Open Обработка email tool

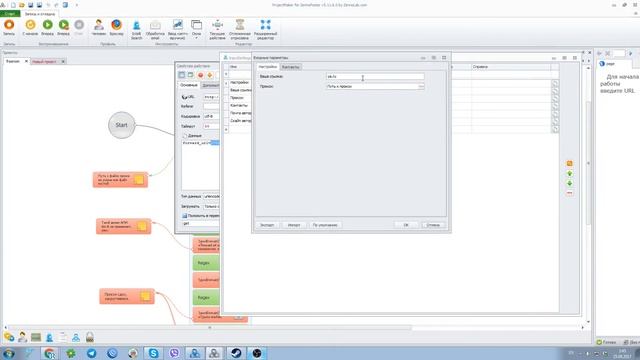pos(155,30)
